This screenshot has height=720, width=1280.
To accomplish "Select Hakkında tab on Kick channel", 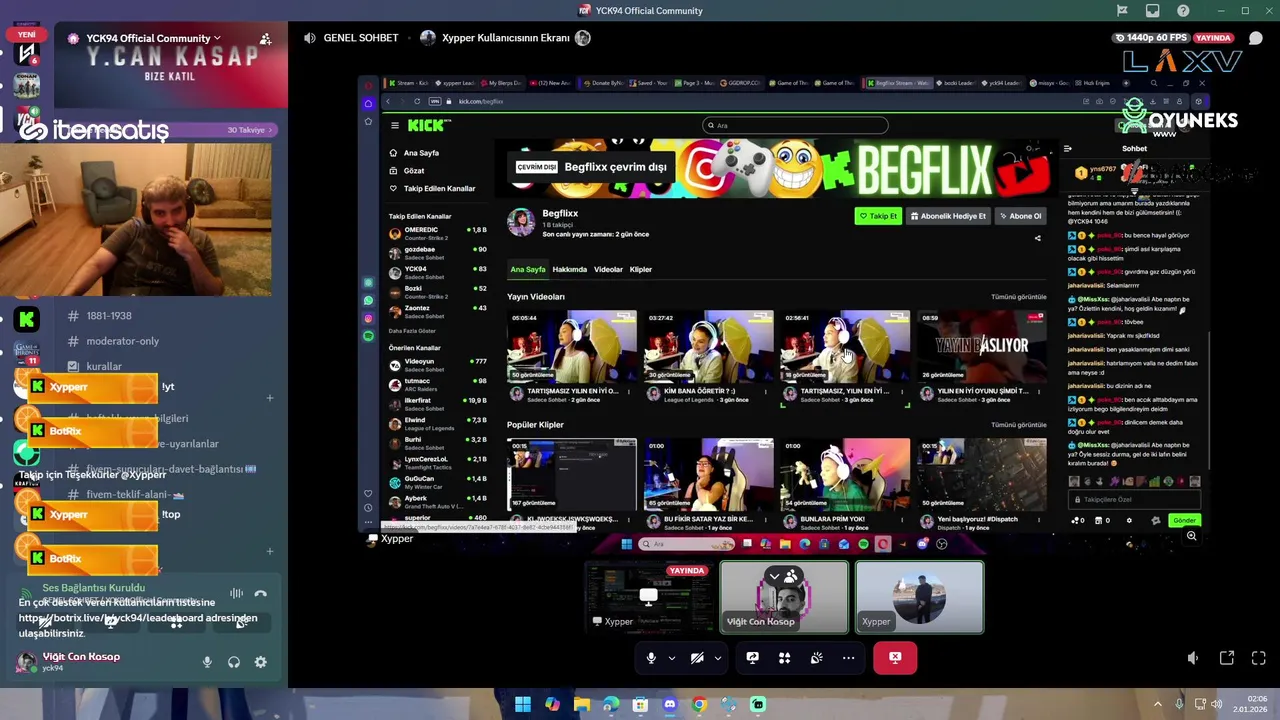I will click(570, 270).
